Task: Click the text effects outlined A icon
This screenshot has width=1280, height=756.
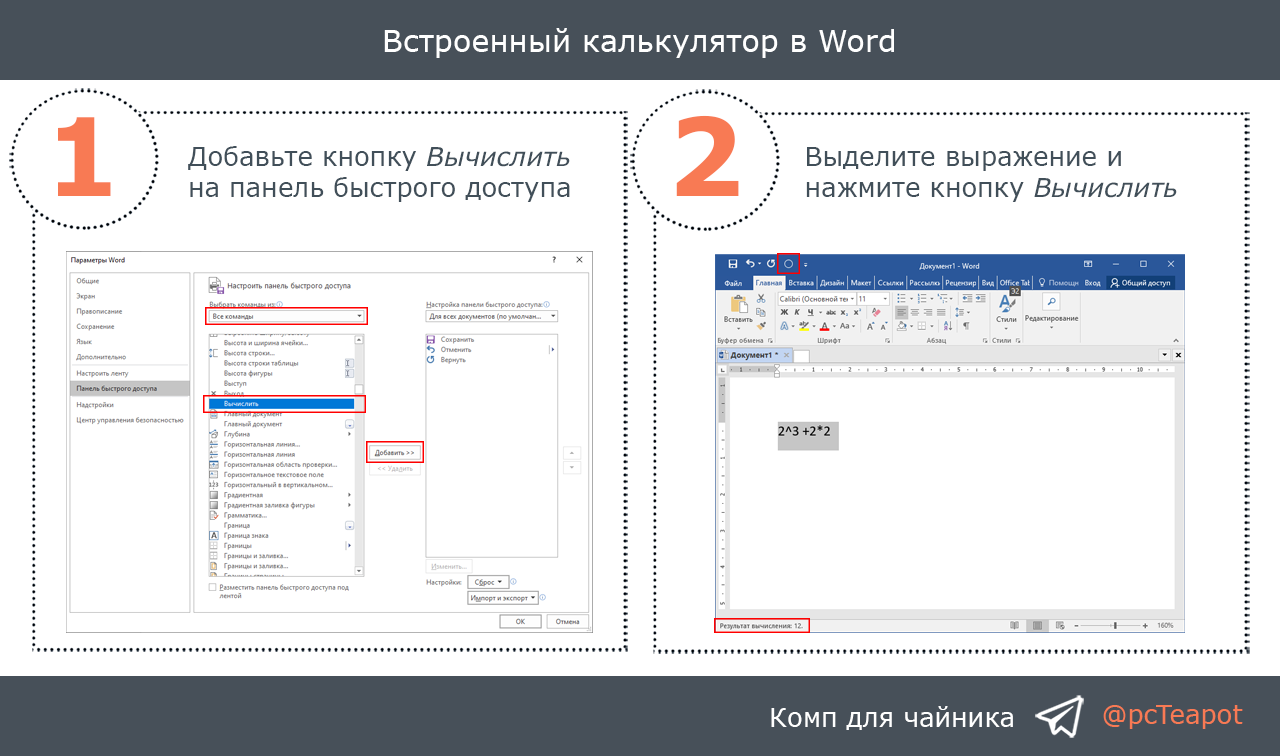Action: [x=784, y=326]
